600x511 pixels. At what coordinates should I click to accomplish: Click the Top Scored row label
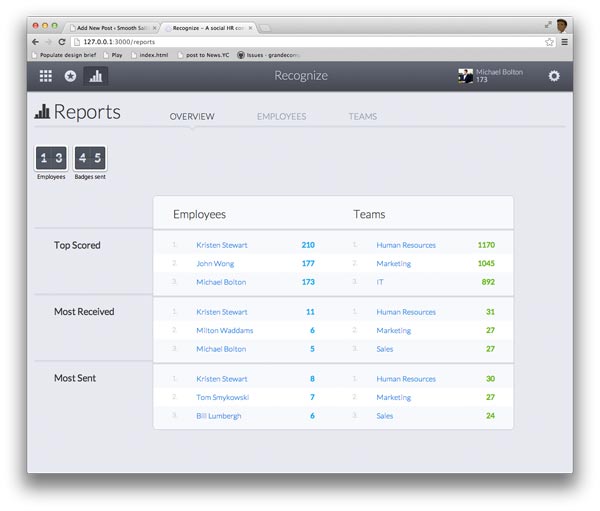click(77, 245)
